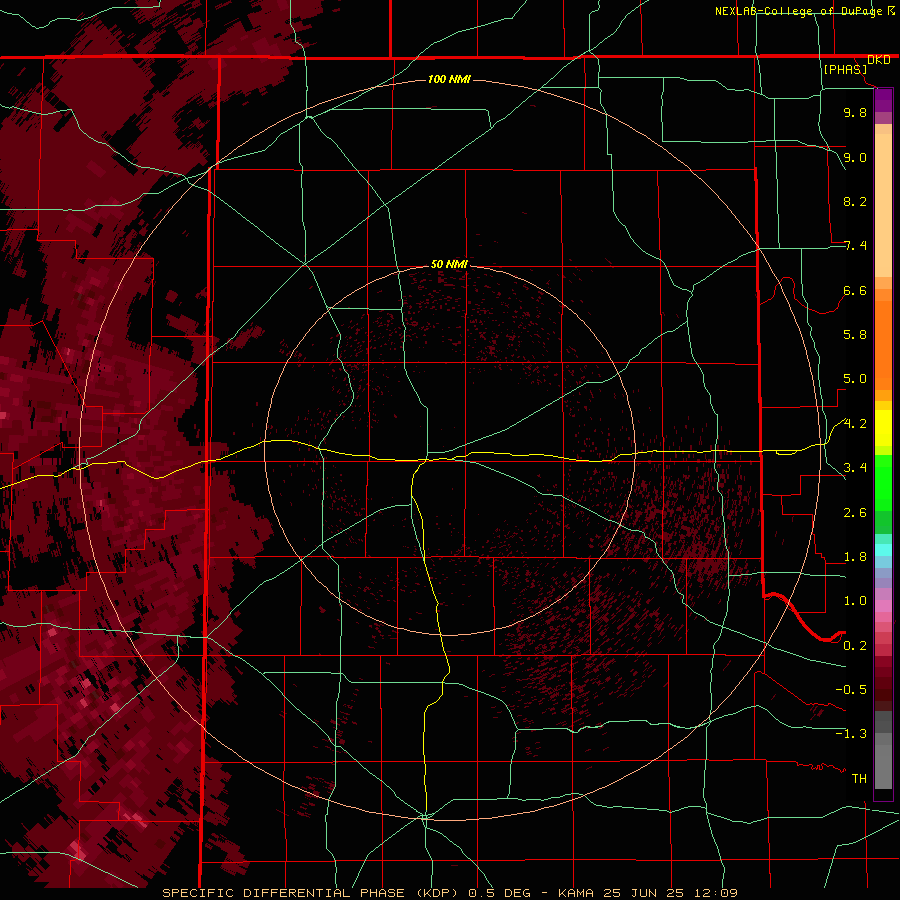Pick the orange band of the color bar
900x900 pixels.
point(883,344)
